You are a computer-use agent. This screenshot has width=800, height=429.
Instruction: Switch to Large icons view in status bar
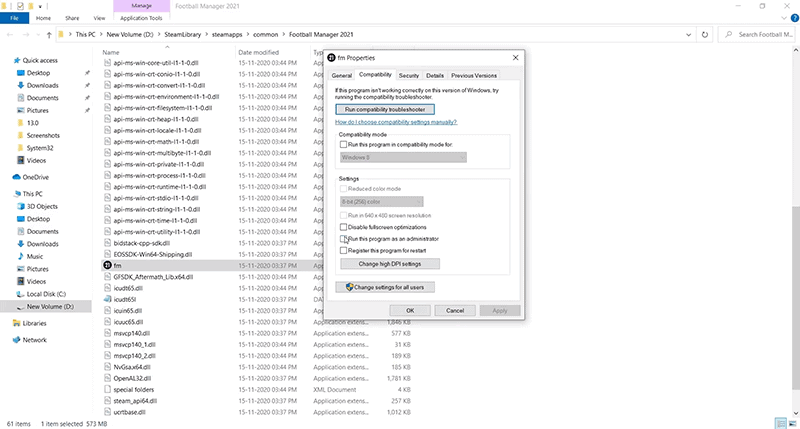792,423
